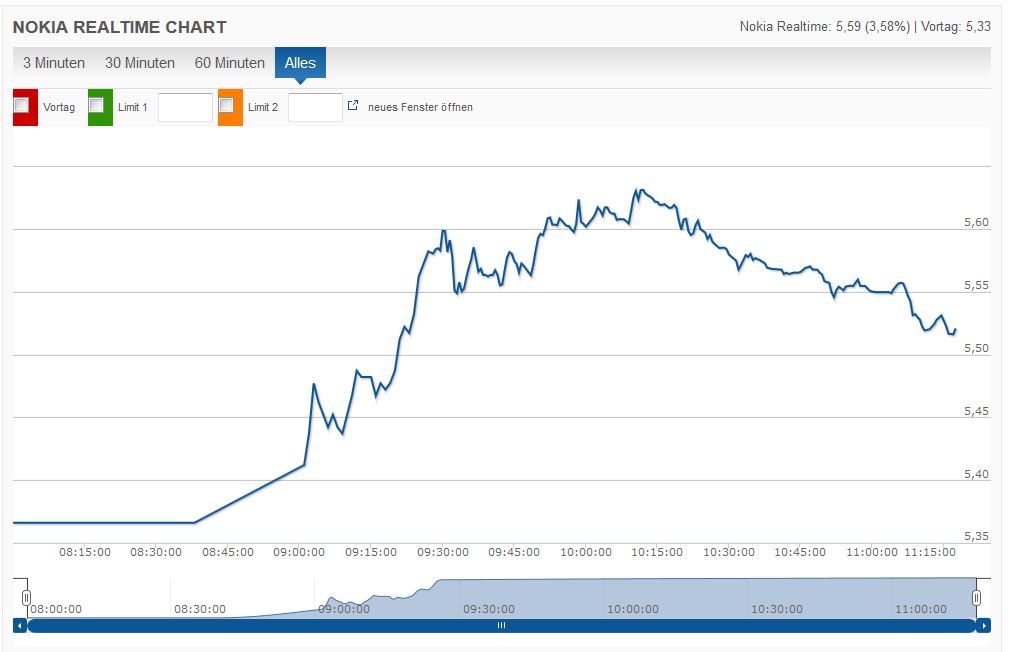Click the 09:00:00 x-axis label in main chart
Screen dimensions: 1009x652
coord(299,552)
